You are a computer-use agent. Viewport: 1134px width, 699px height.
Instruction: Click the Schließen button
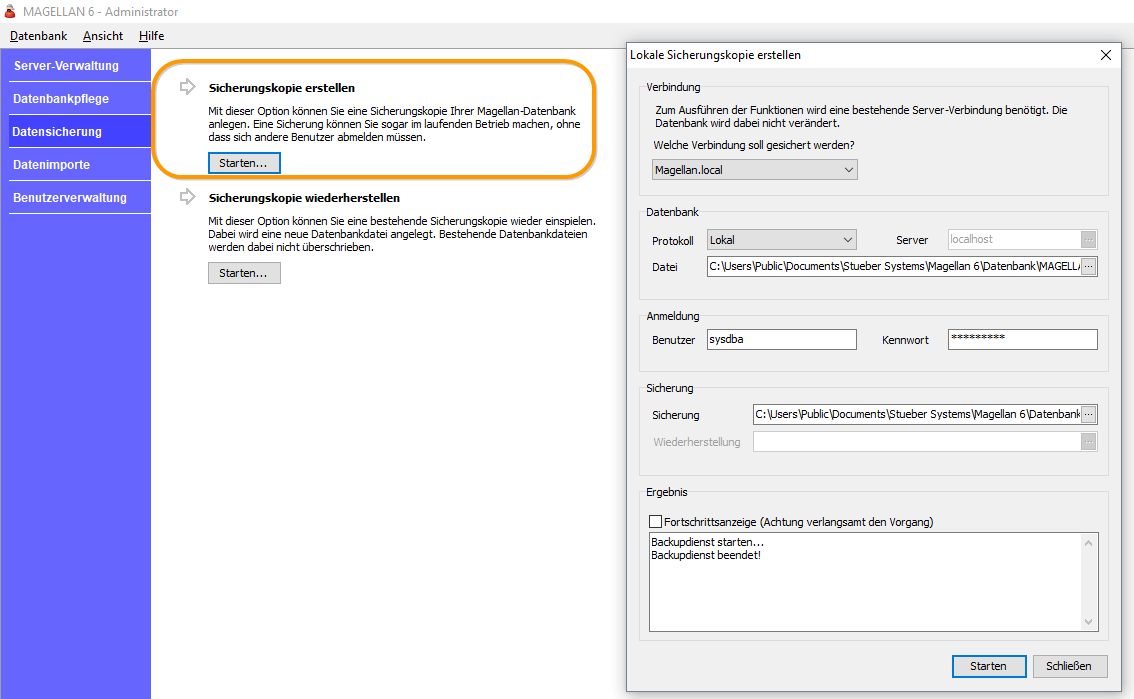click(1070, 666)
